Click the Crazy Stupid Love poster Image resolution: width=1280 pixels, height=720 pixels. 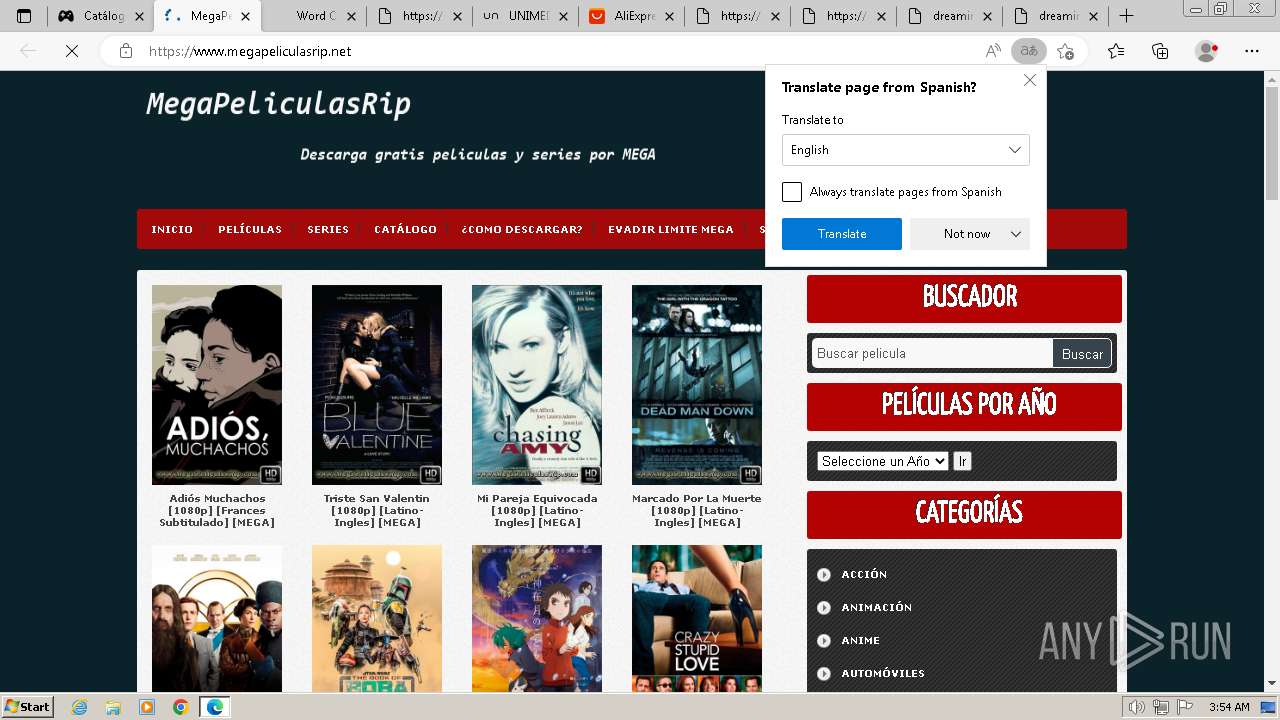697,619
